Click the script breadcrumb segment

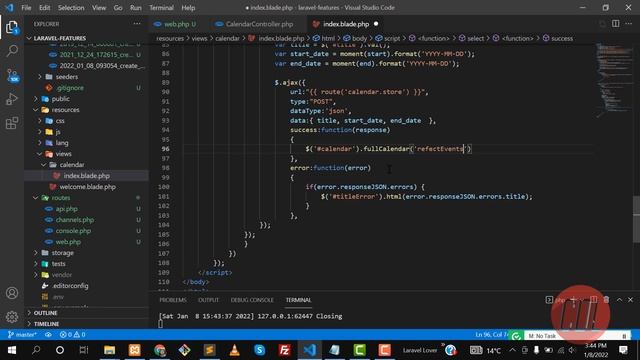point(388,38)
